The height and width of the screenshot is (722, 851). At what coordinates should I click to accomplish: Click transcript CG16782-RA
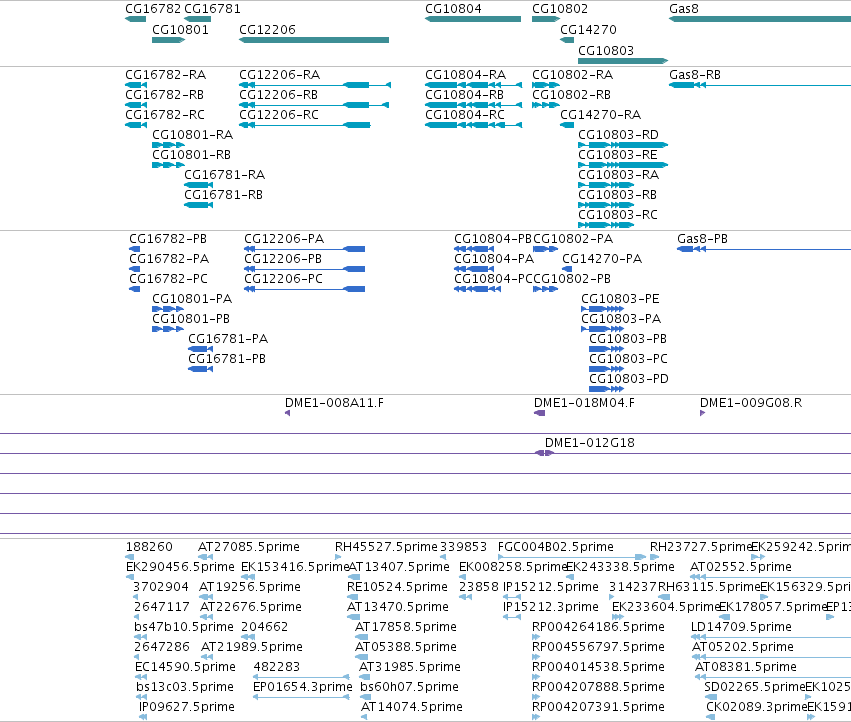pyautogui.click(x=166, y=74)
